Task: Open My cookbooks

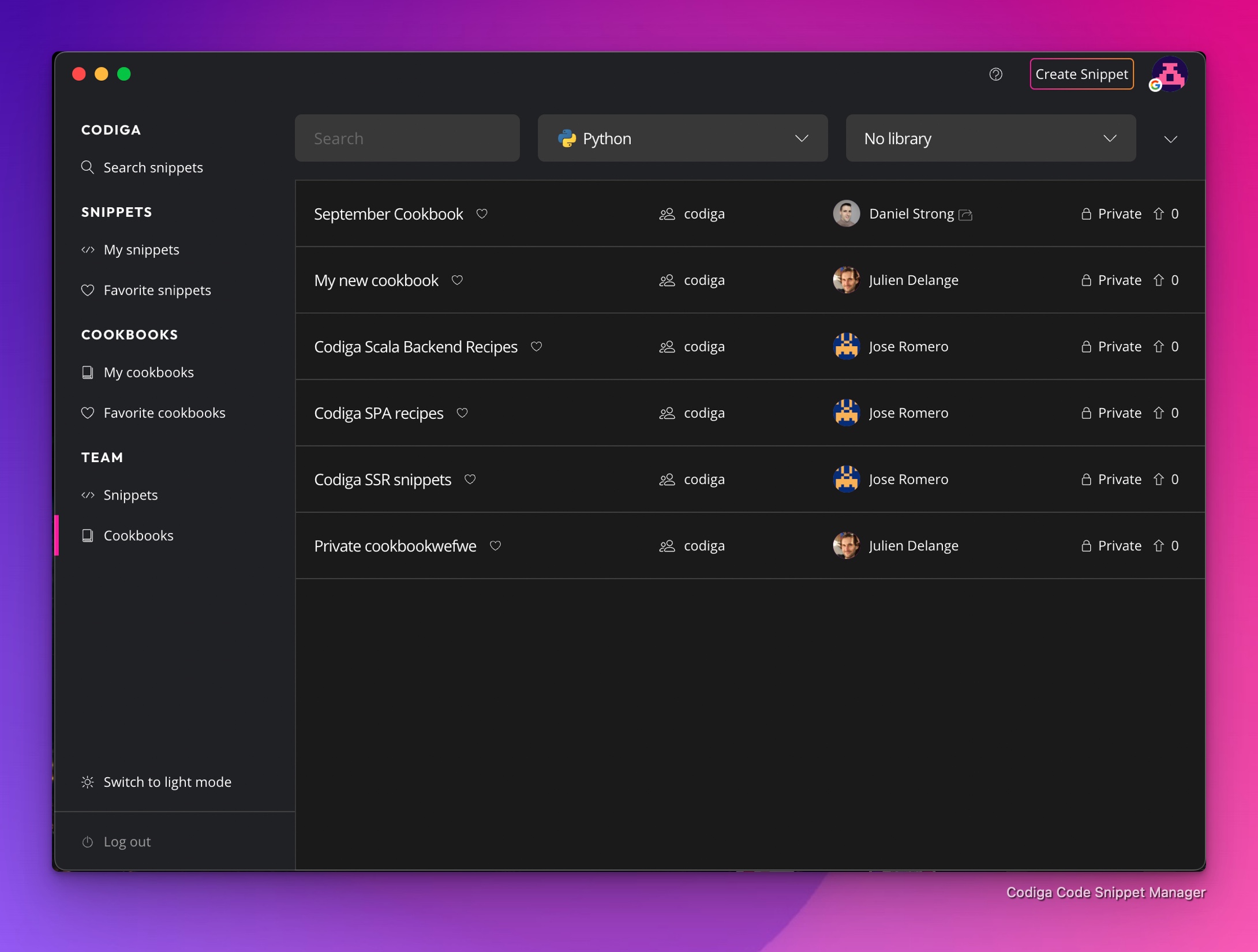Action: 149,373
